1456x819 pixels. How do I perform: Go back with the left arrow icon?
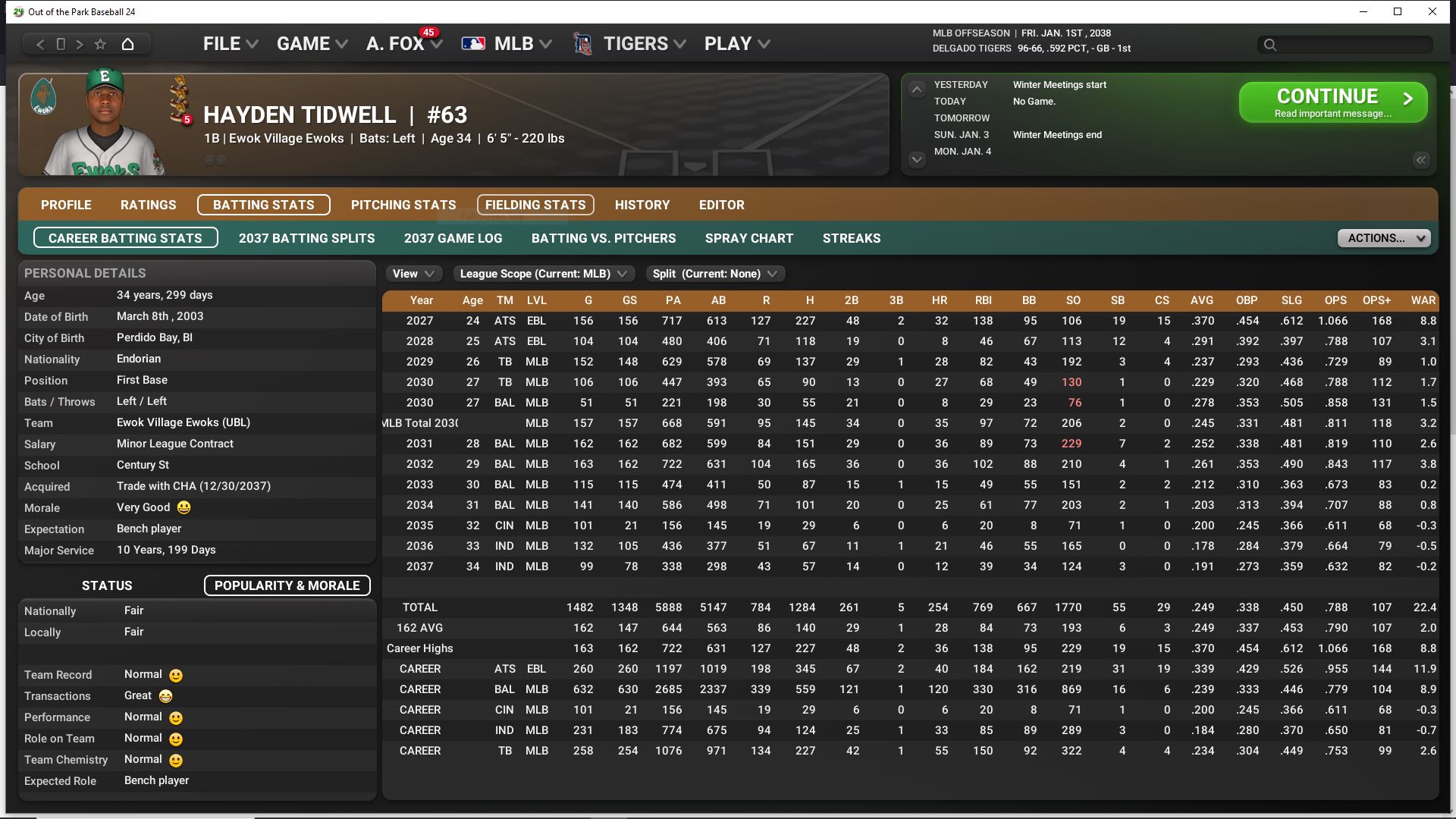[41, 44]
